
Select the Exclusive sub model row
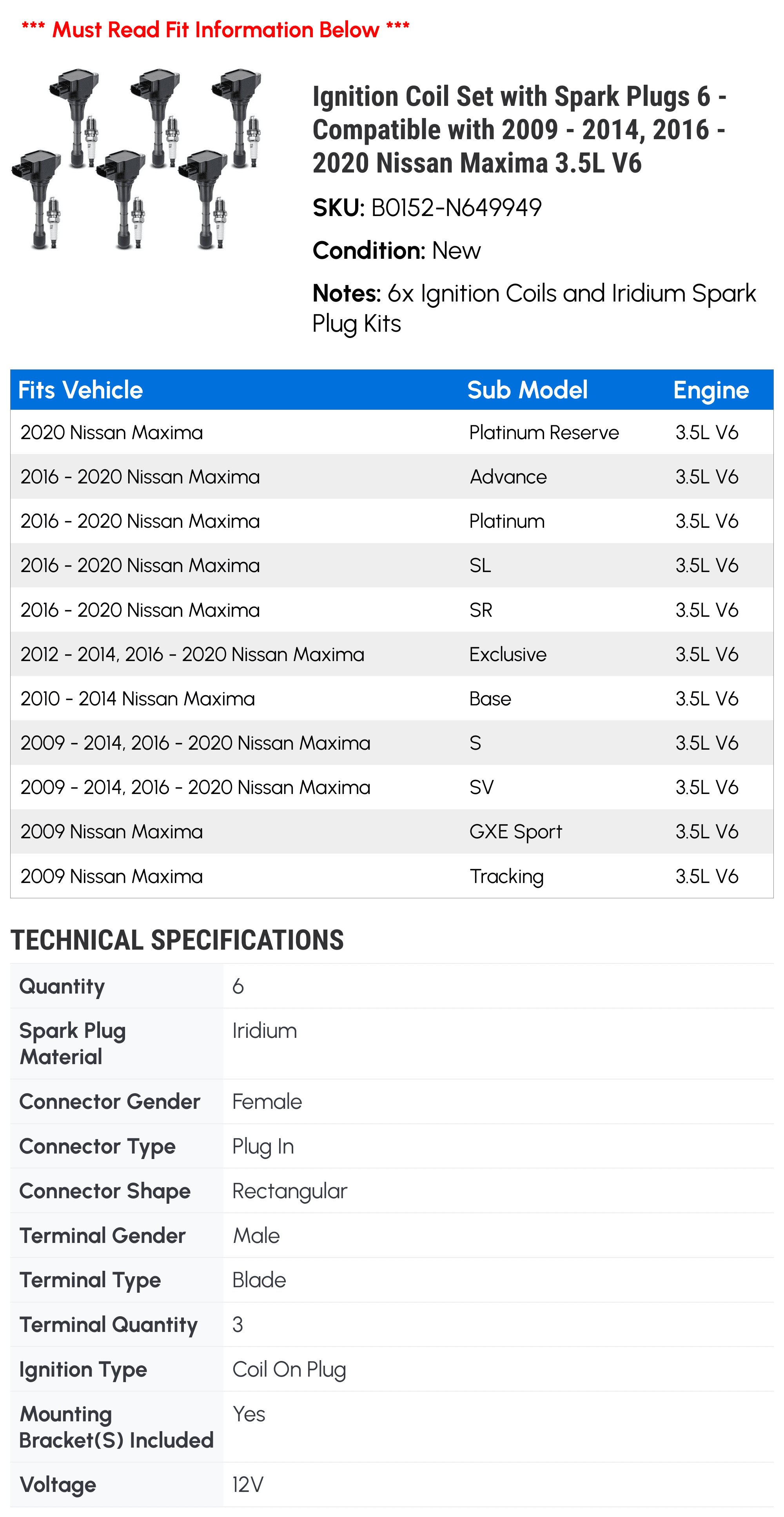392,654
